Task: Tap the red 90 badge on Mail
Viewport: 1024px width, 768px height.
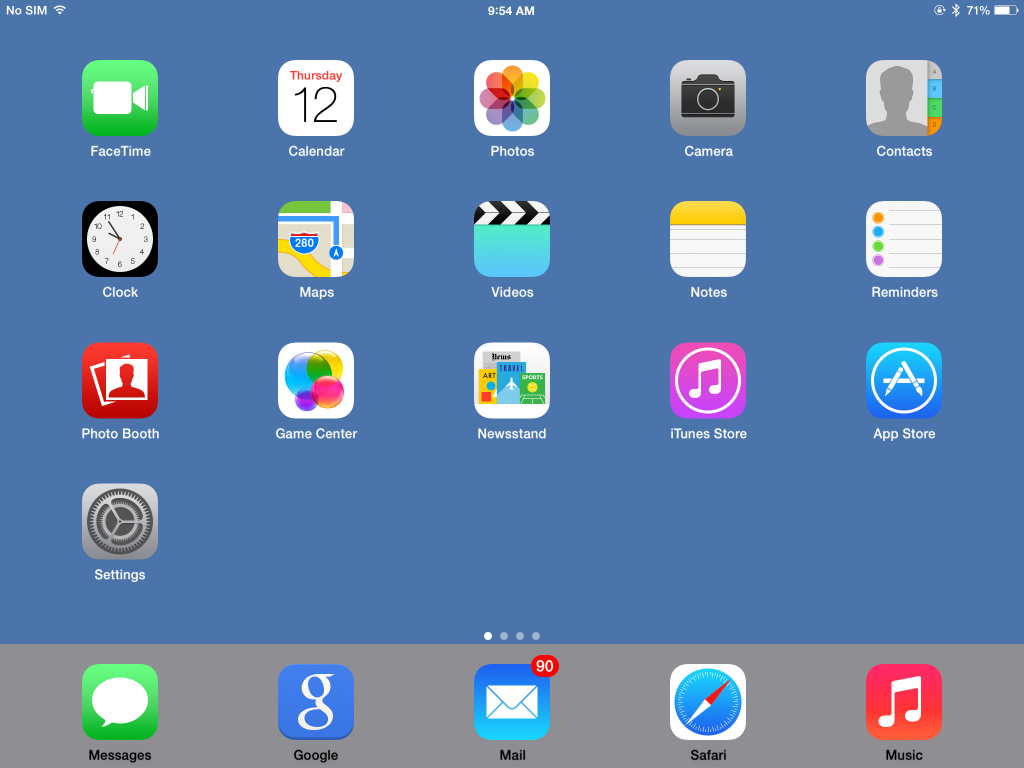Action: (545, 666)
